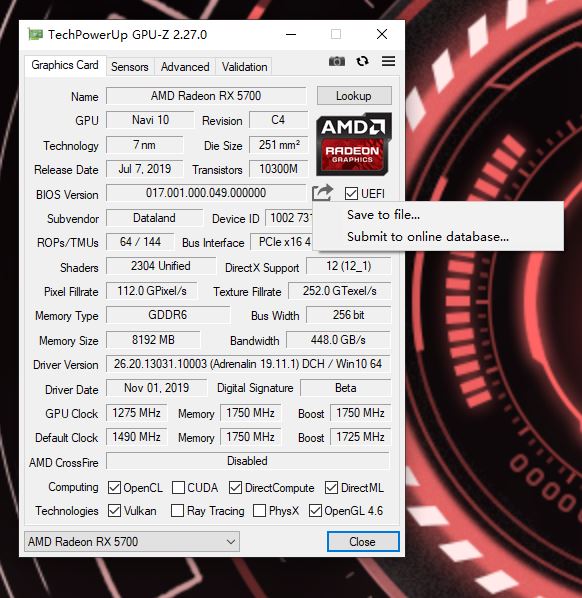Click the Technology value 7 nm
The width and height of the screenshot is (582, 598).
(145, 145)
